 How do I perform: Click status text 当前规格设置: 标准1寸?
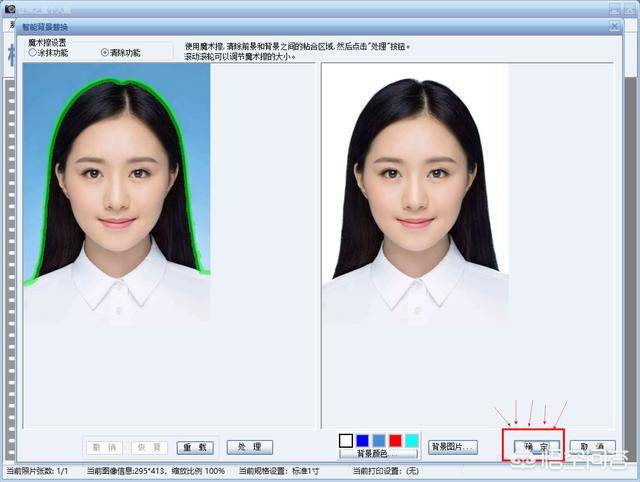coord(279,471)
